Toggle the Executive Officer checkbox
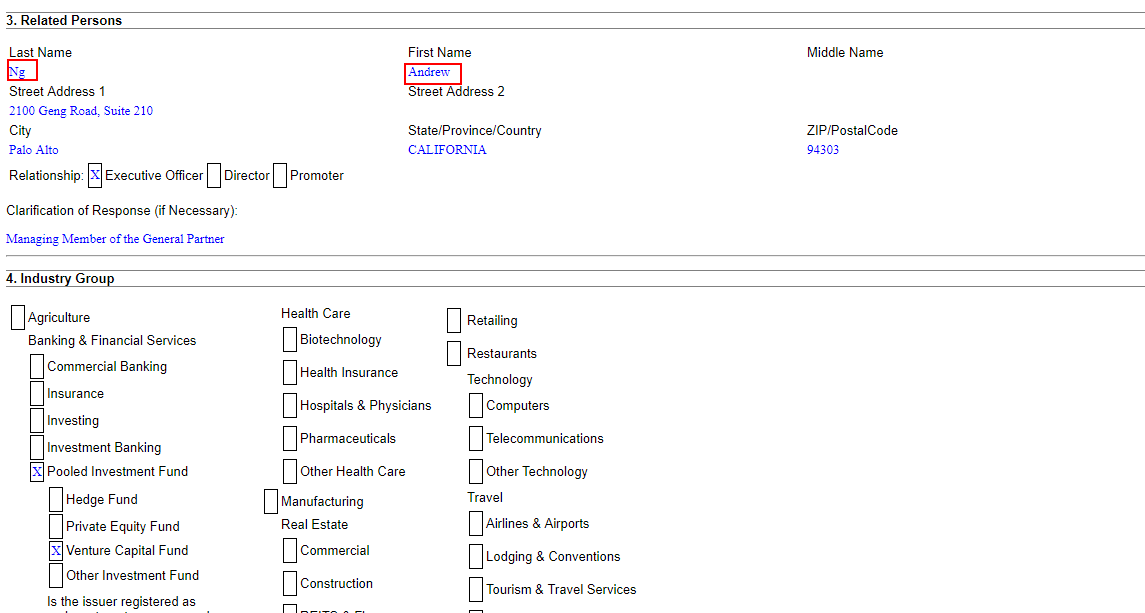1145x613 pixels. 95,175
